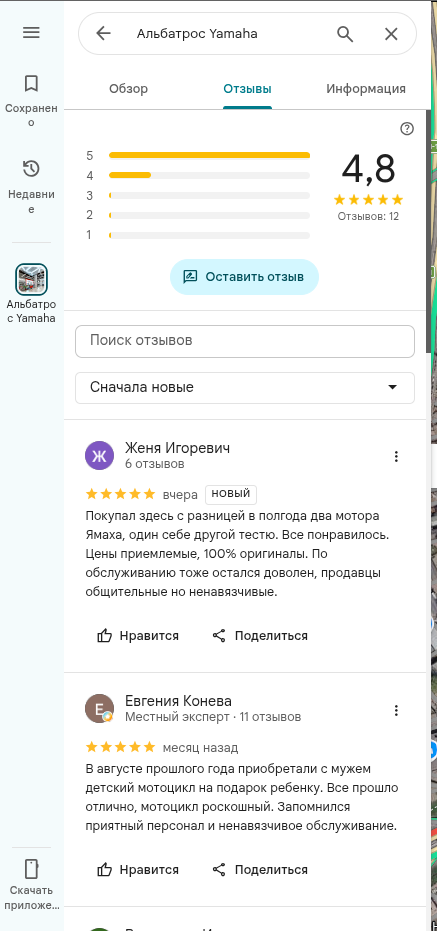Open more options for Женя Игоревич review

[x=396, y=456]
